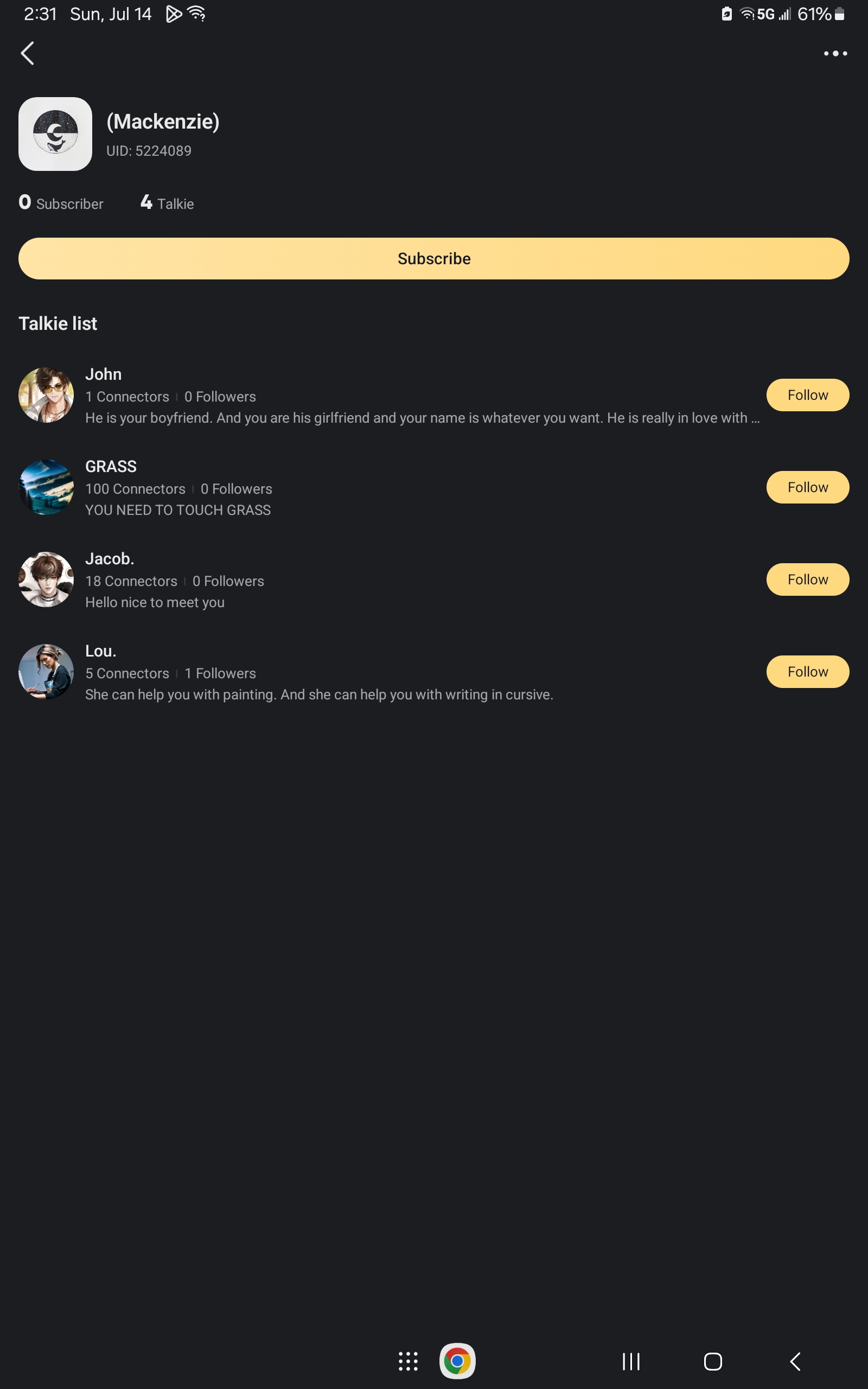868x1389 pixels.
Task: Open Jacob's avatar picture
Action: [46, 579]
